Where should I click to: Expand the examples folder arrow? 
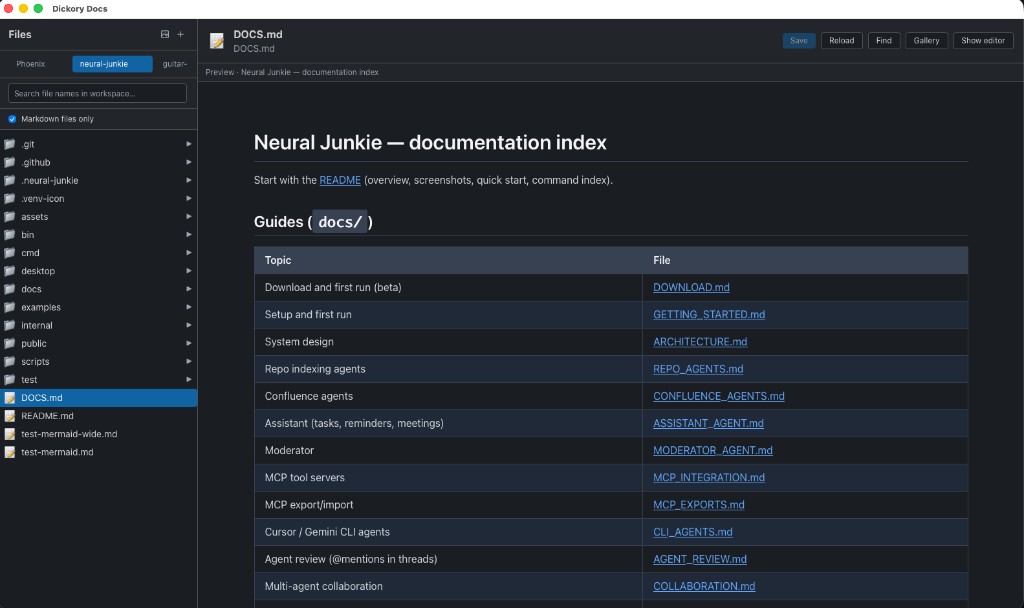pos(189,308)
